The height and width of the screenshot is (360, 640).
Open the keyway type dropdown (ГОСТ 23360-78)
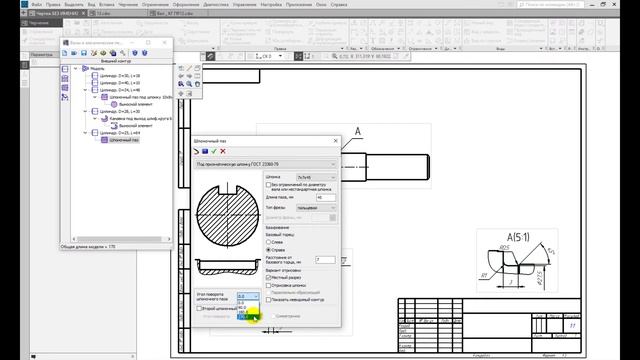[x=265, y=164]
